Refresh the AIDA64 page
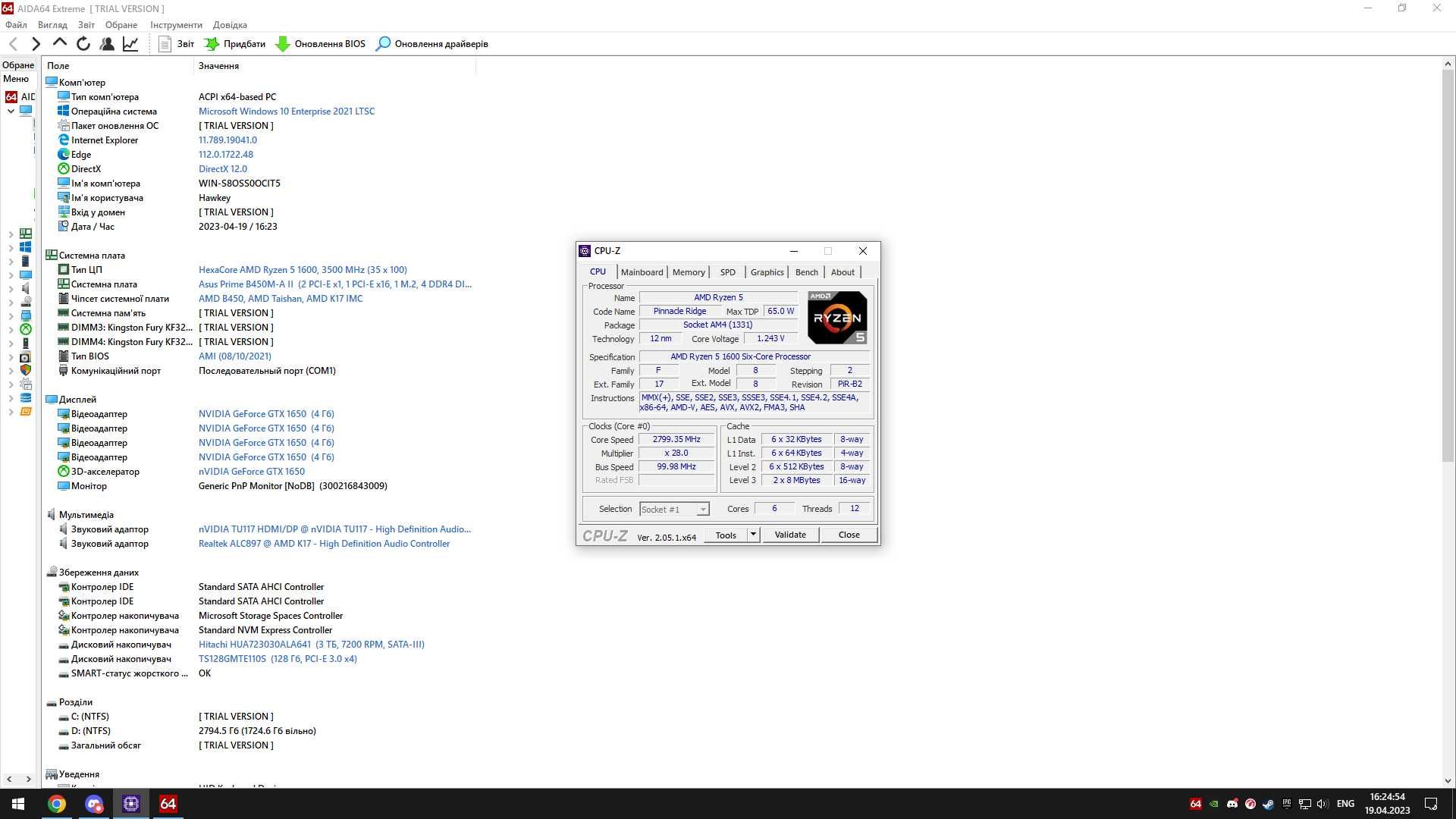 click(x=83, y=44)
